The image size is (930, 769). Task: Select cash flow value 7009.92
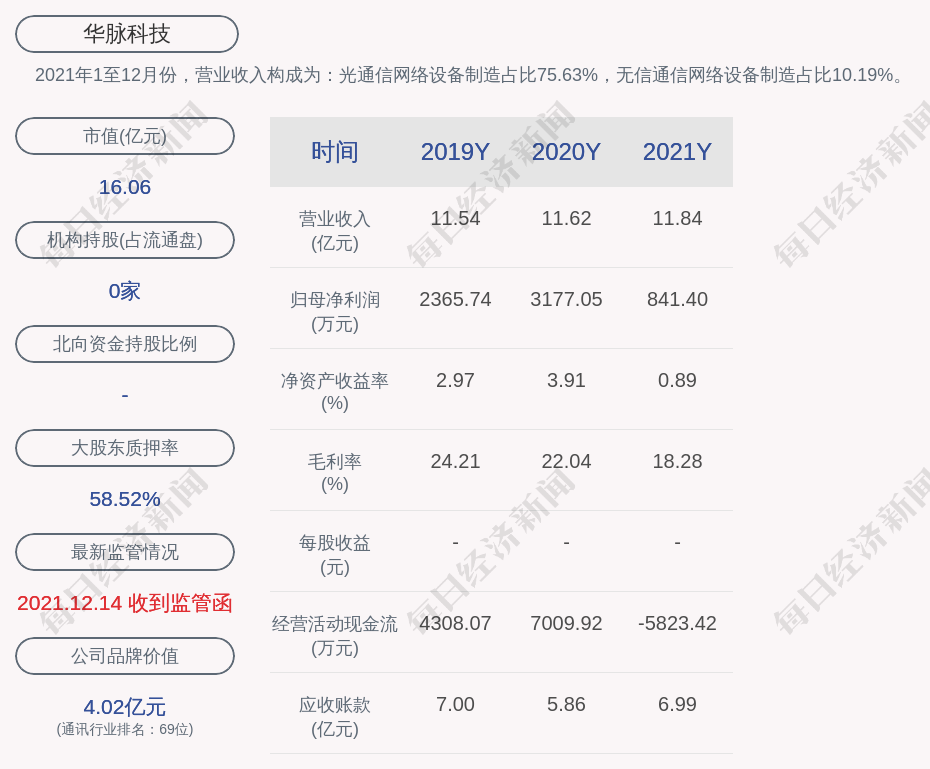coord(566,623)
